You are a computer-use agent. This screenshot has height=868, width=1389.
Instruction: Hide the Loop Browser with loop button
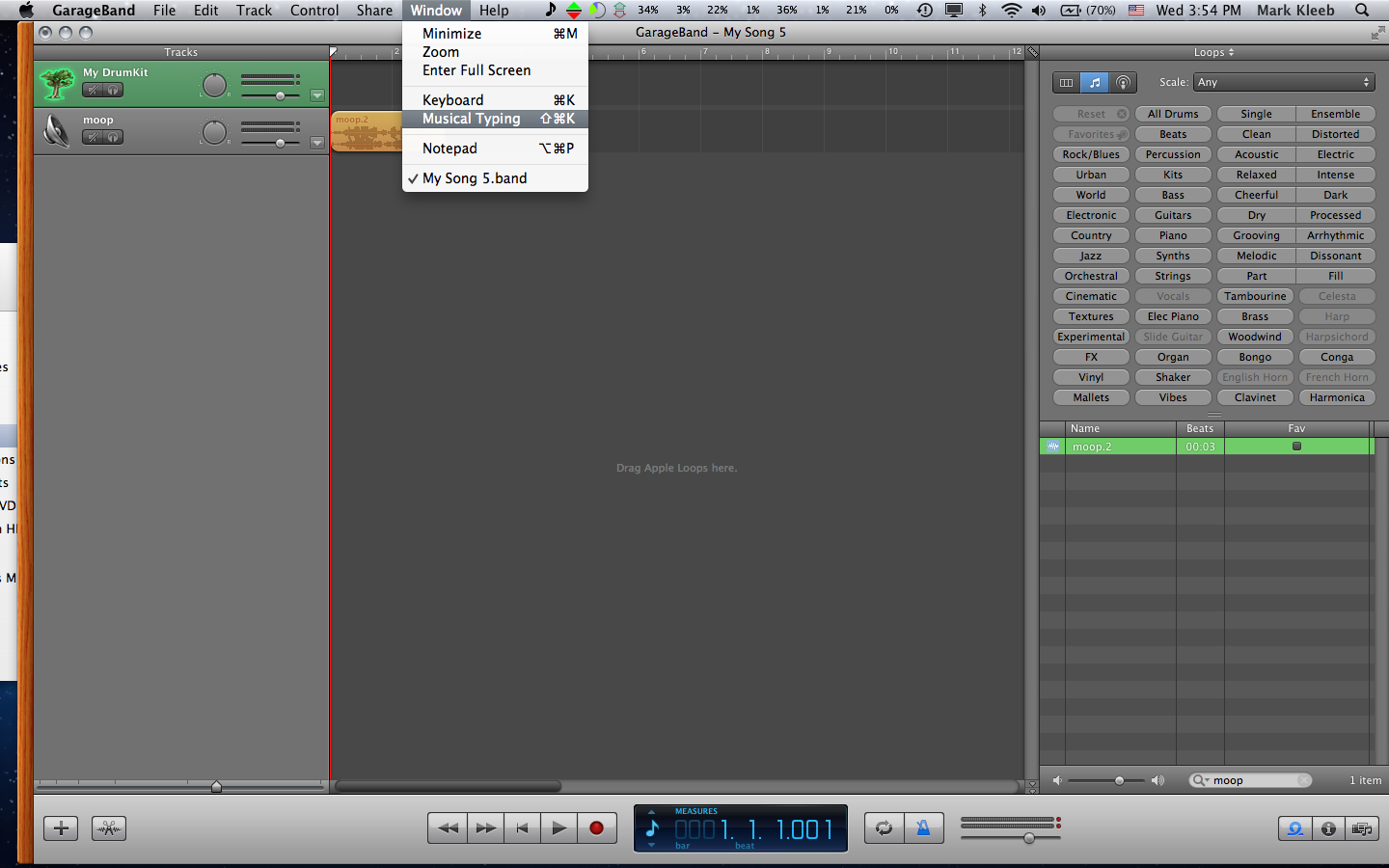tap(1295, 827)
